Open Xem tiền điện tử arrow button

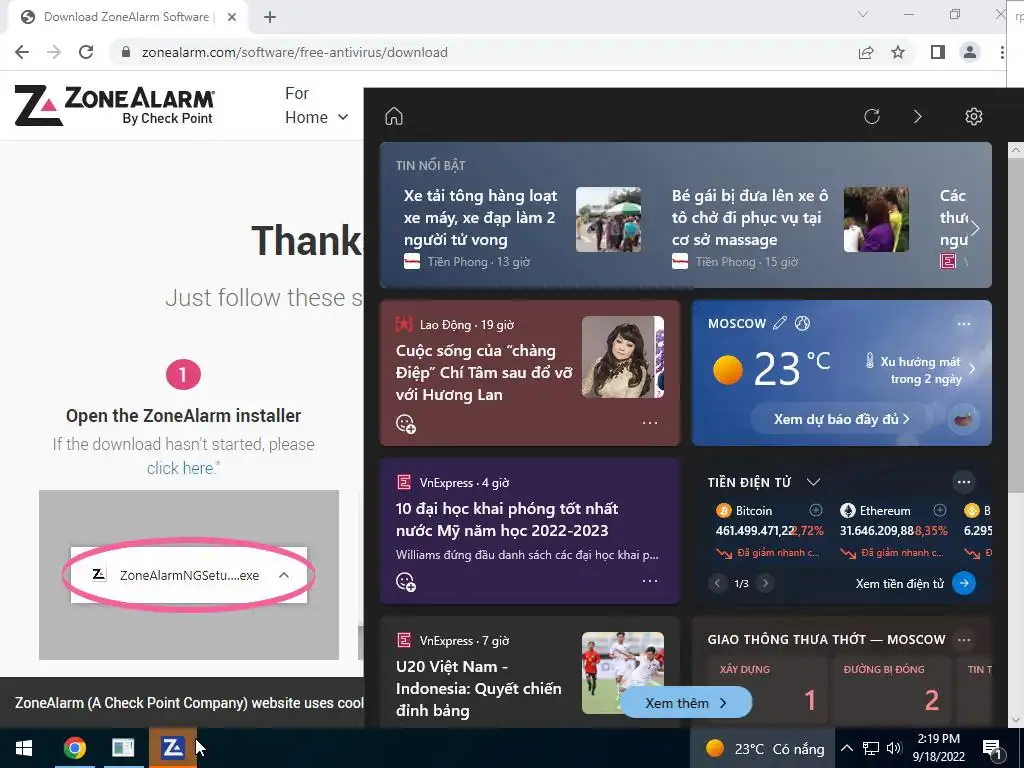point(964,583)
